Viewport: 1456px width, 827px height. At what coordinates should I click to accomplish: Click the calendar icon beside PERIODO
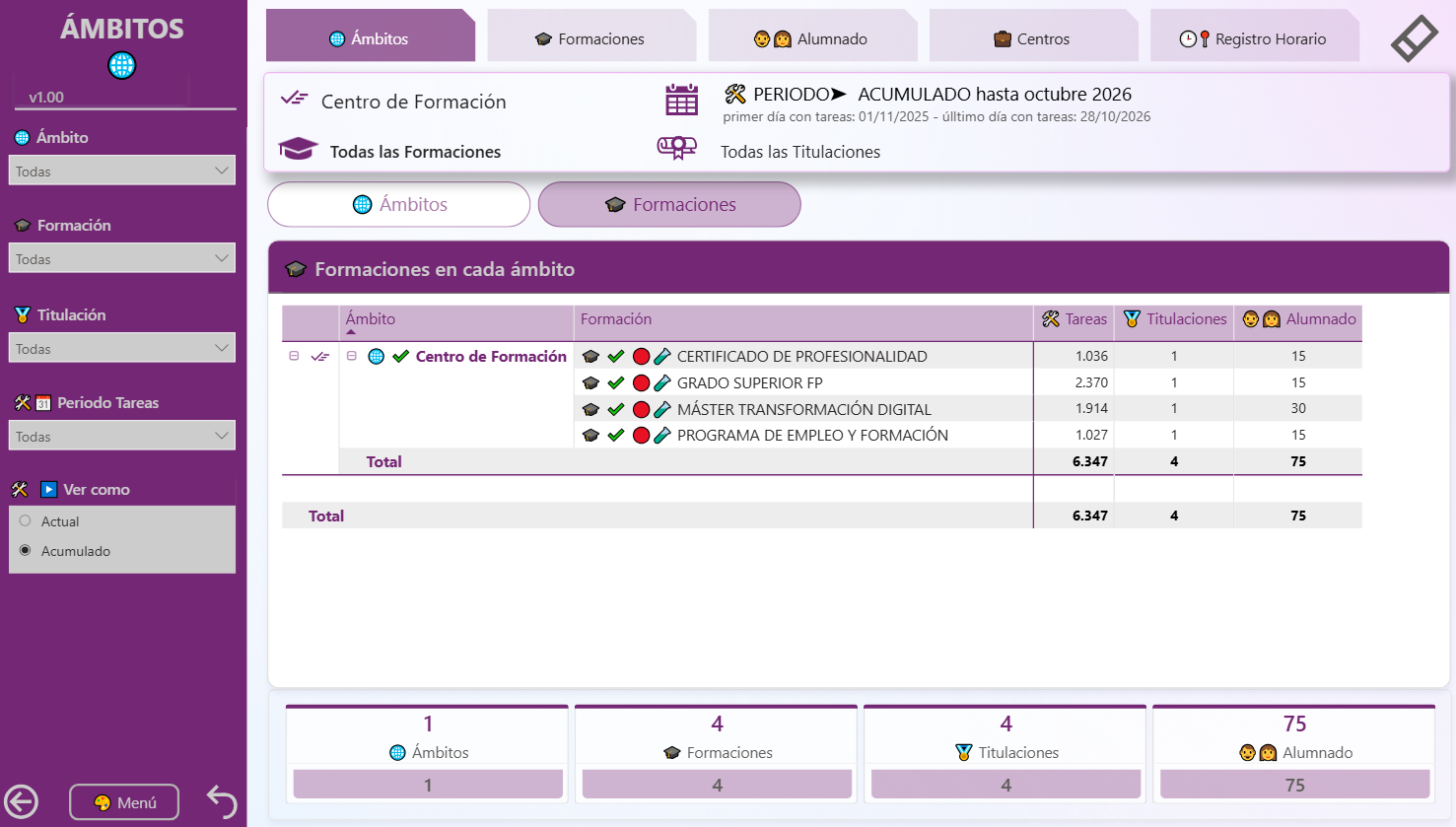pos(681,101)
